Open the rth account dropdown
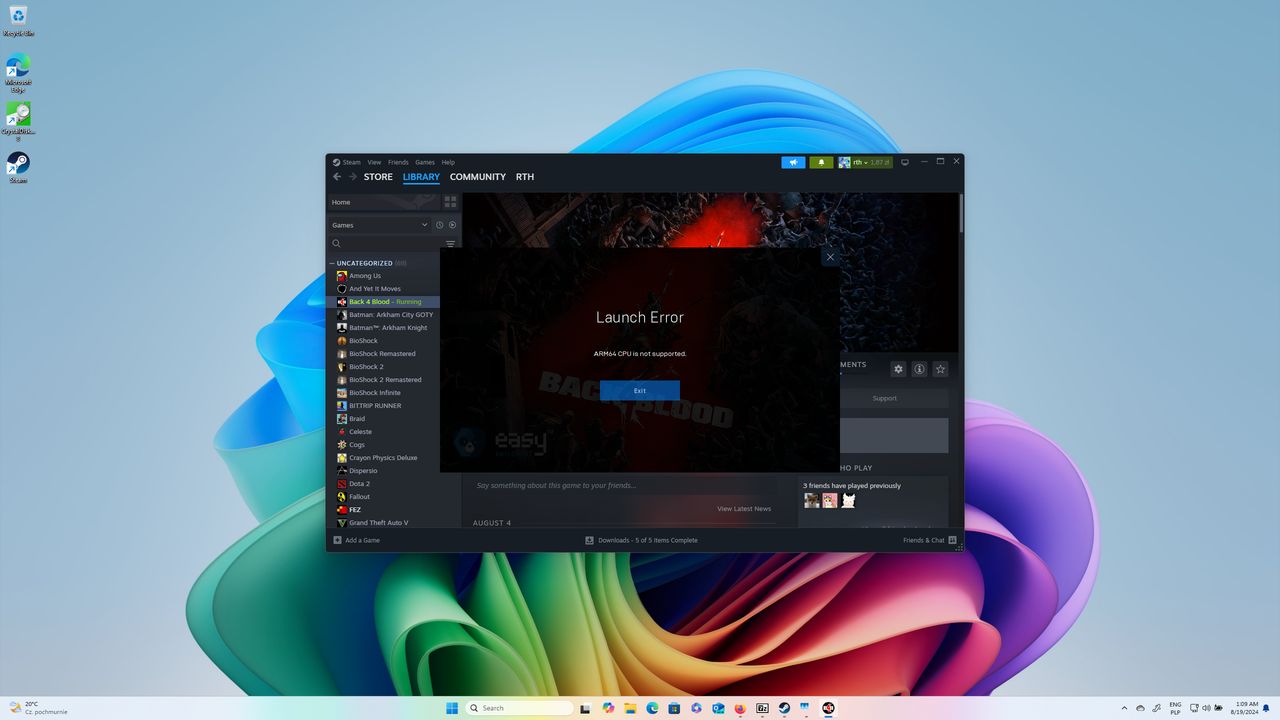The height and width of the screenshot is (720, 1280). click(x=865, y=162)
